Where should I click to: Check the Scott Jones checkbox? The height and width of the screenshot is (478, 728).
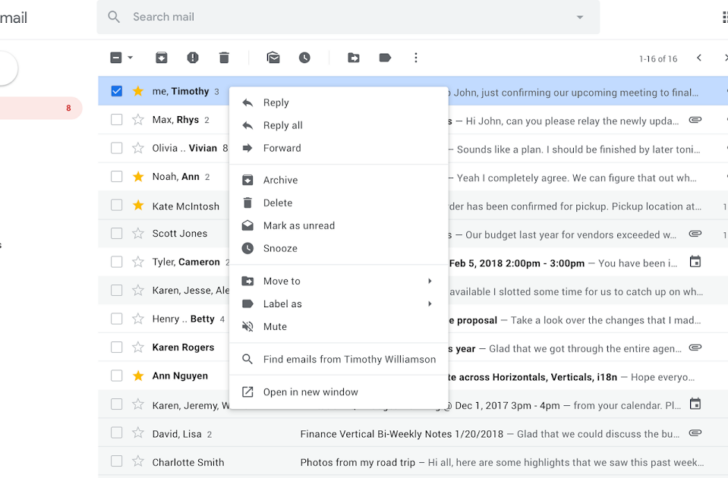[x=117, y=233]
